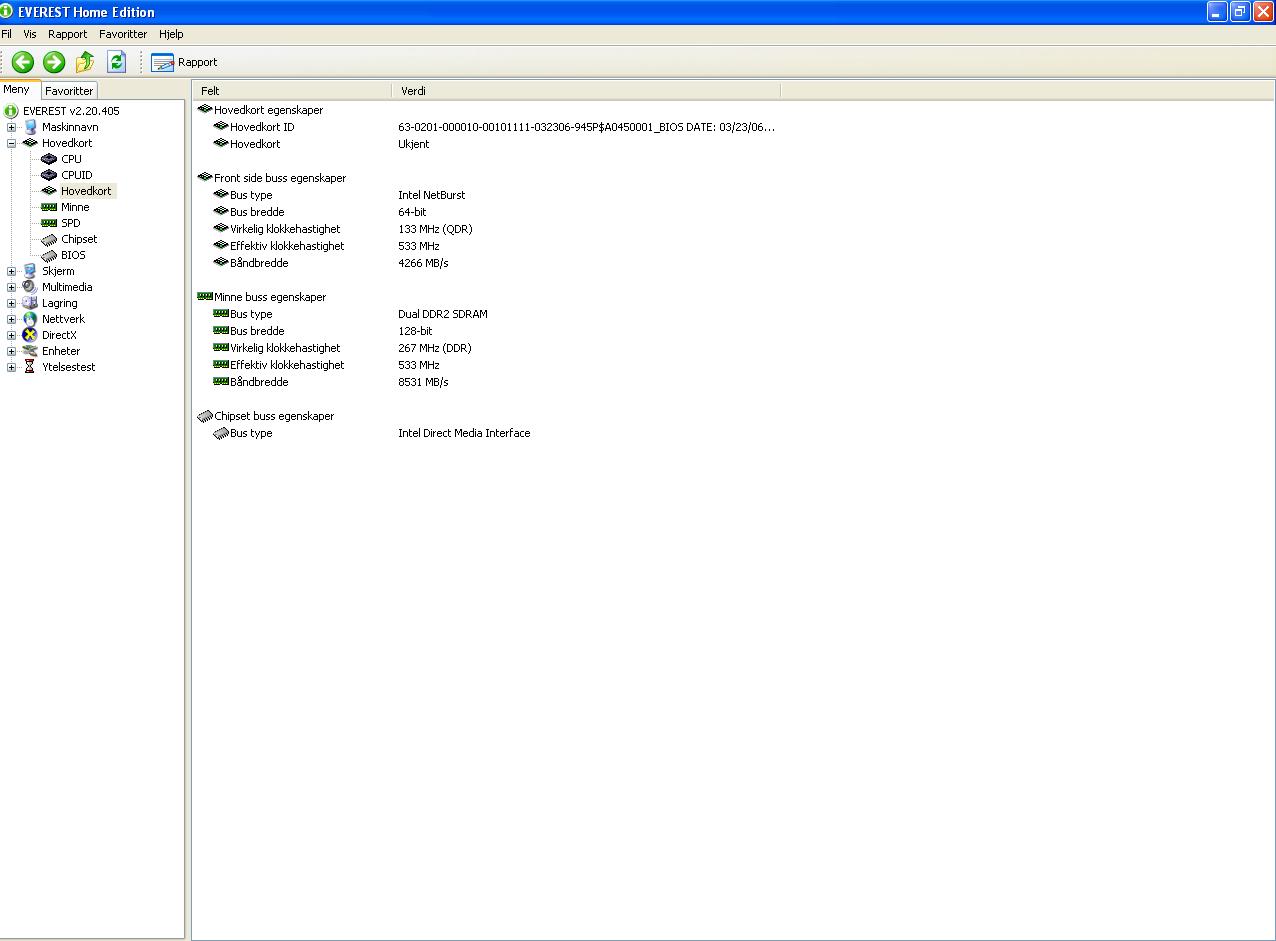Click the Skjerm monitor icon

(30, 271)
